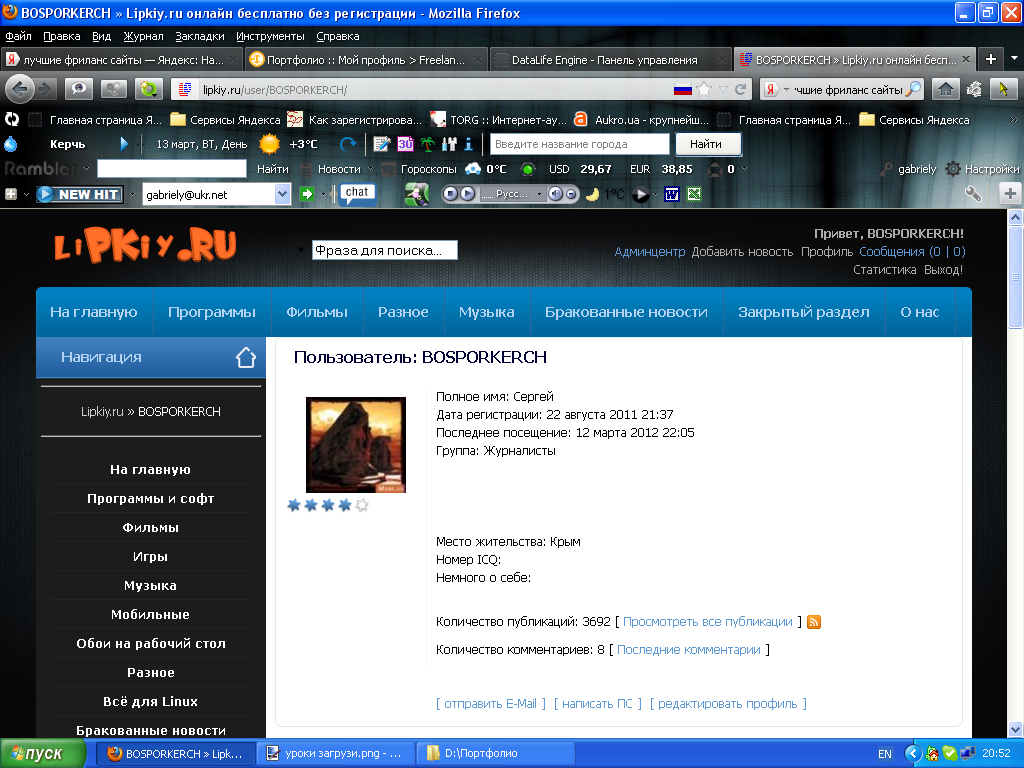Open the Инструменты menu
This screenshot has width=1024, height=768.
(270, 36)
